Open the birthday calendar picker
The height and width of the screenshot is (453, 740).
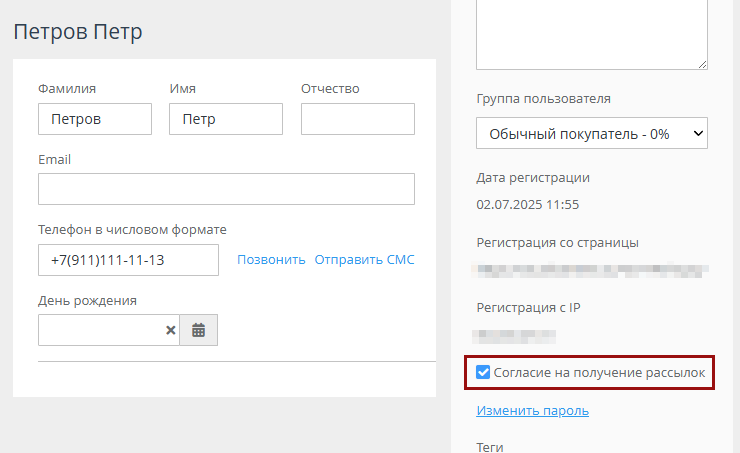(198, 330)
